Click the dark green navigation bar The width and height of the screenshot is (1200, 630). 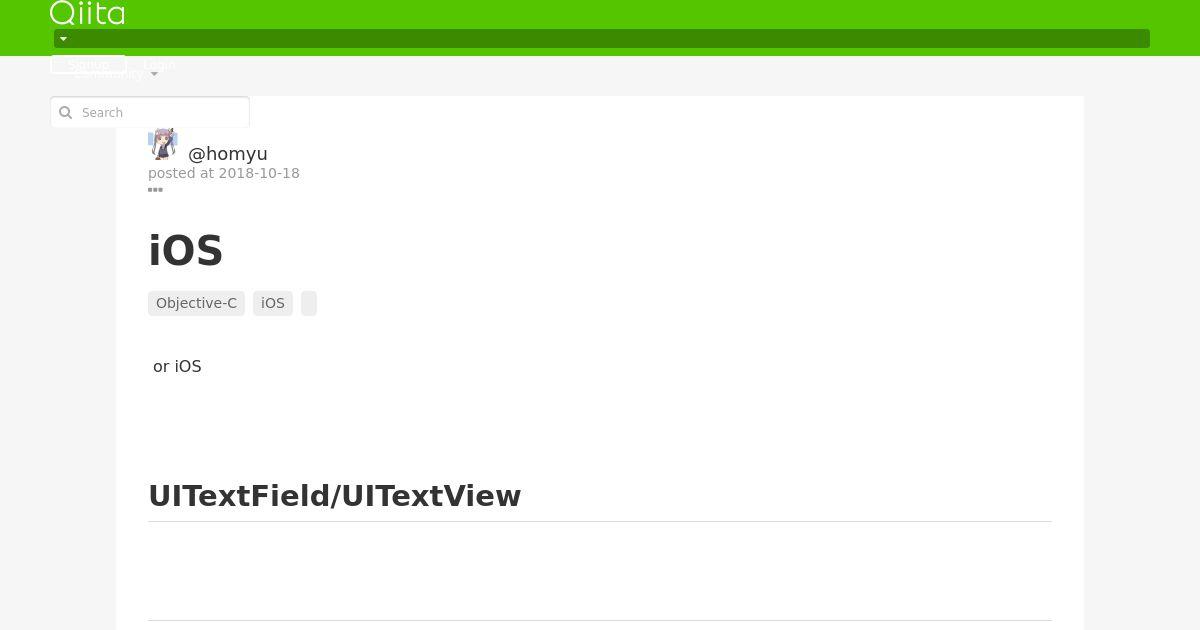(x=602, y=39)
